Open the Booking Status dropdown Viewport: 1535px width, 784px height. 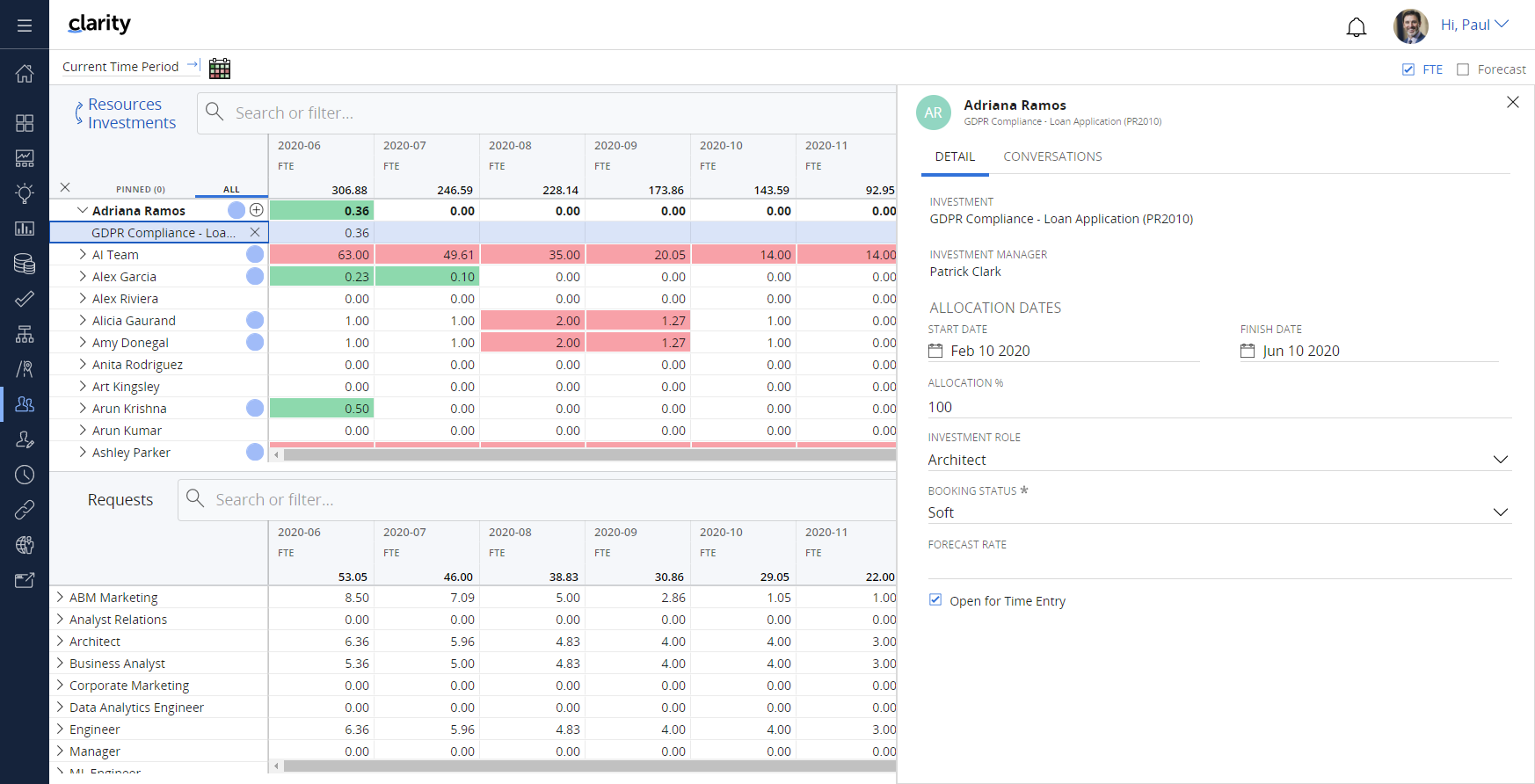pyautogui.click(x=1500, y=512)
